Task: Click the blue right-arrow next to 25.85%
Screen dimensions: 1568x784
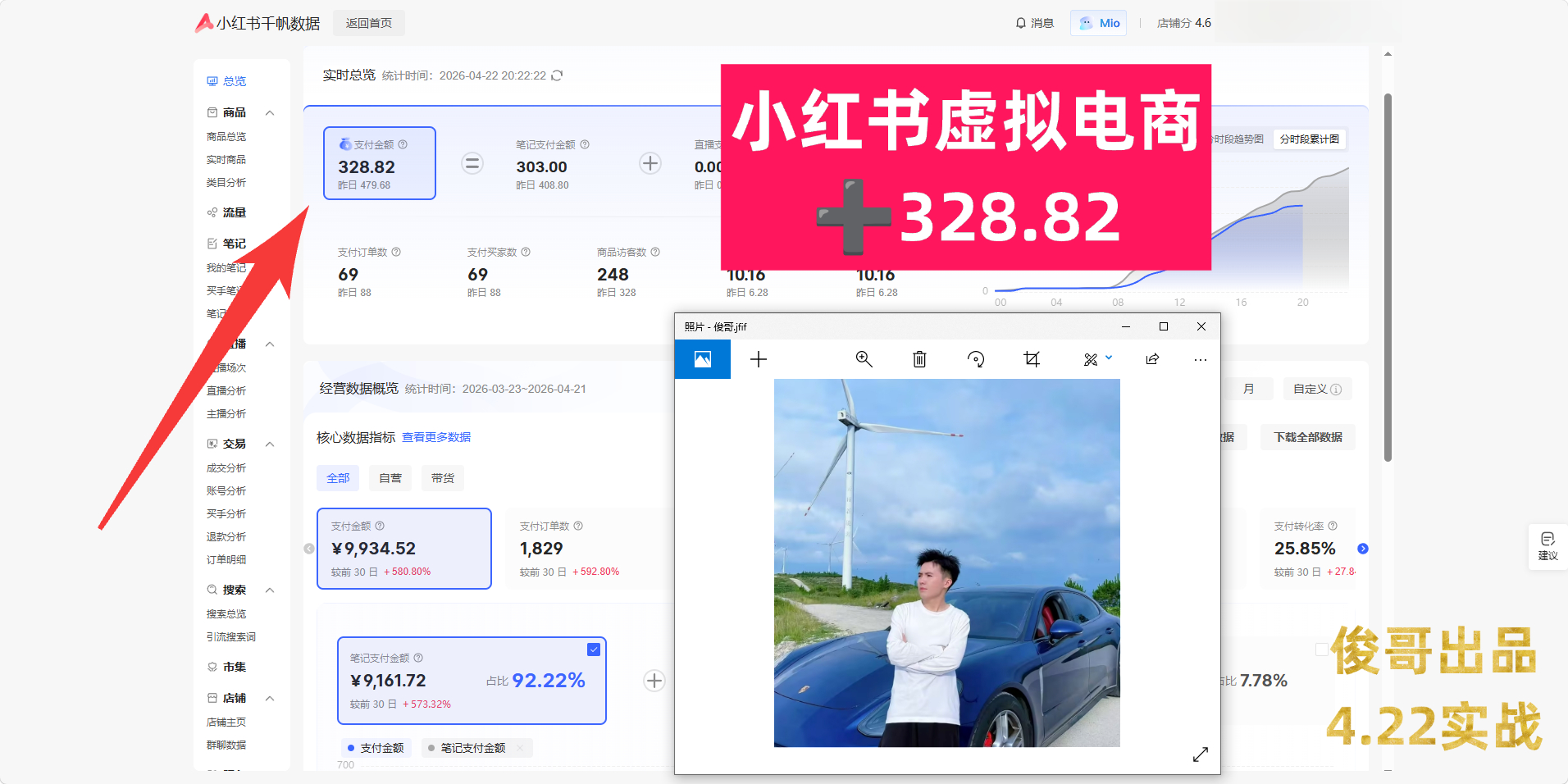Action: 1363,549
